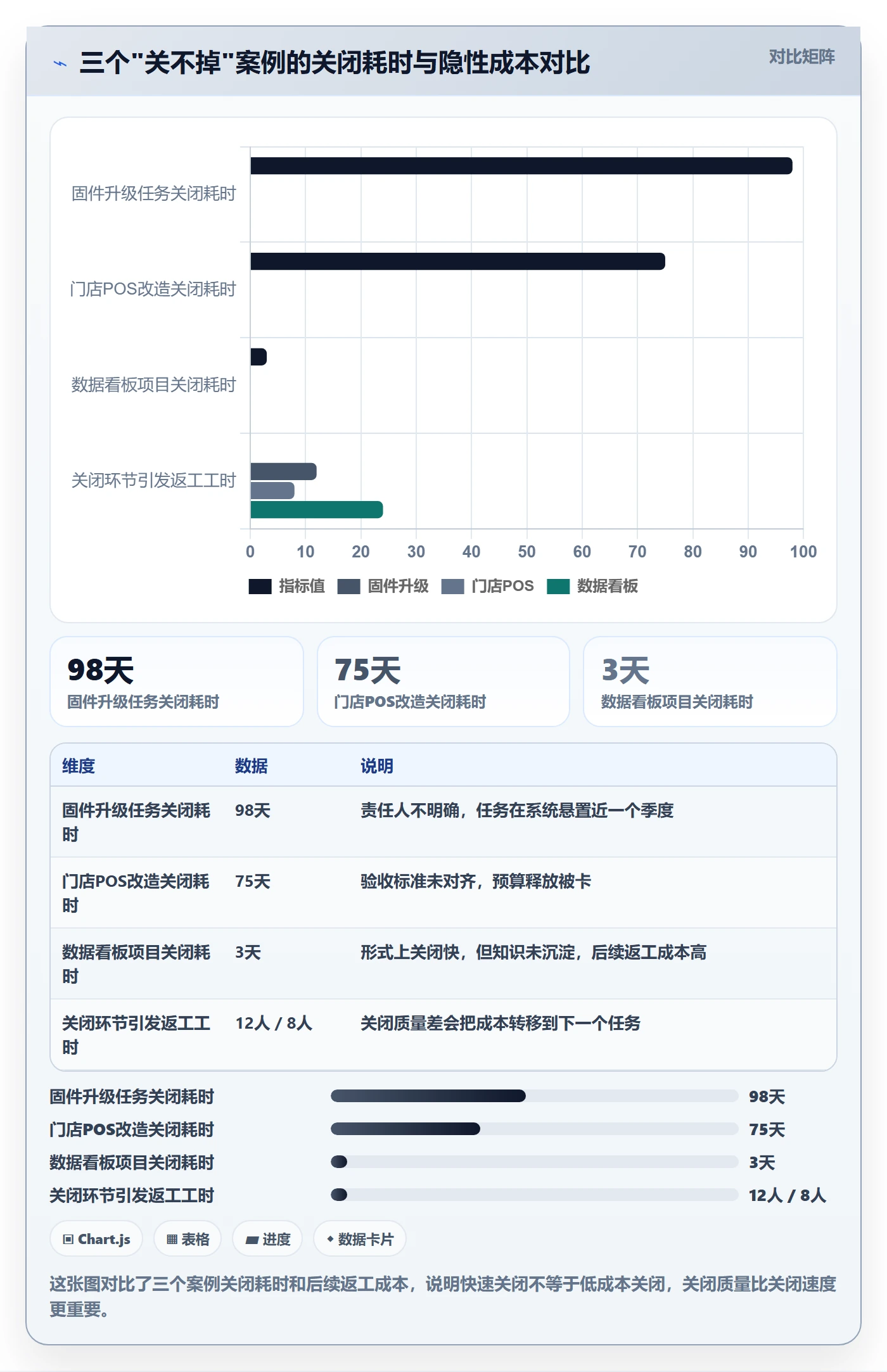Click the 说明 column header

click(x=377, y=766)
